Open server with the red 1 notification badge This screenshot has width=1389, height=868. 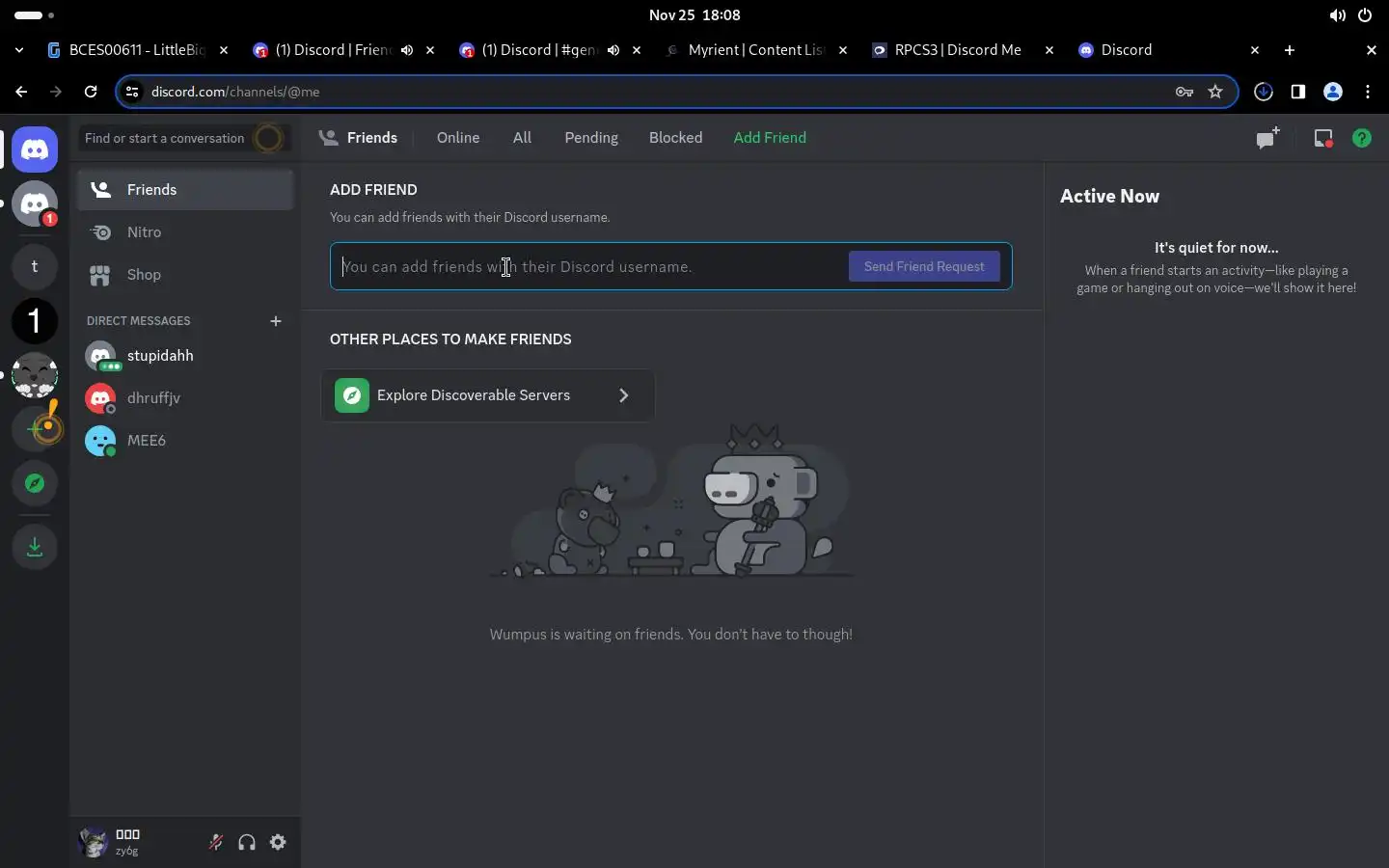[35, 204]
